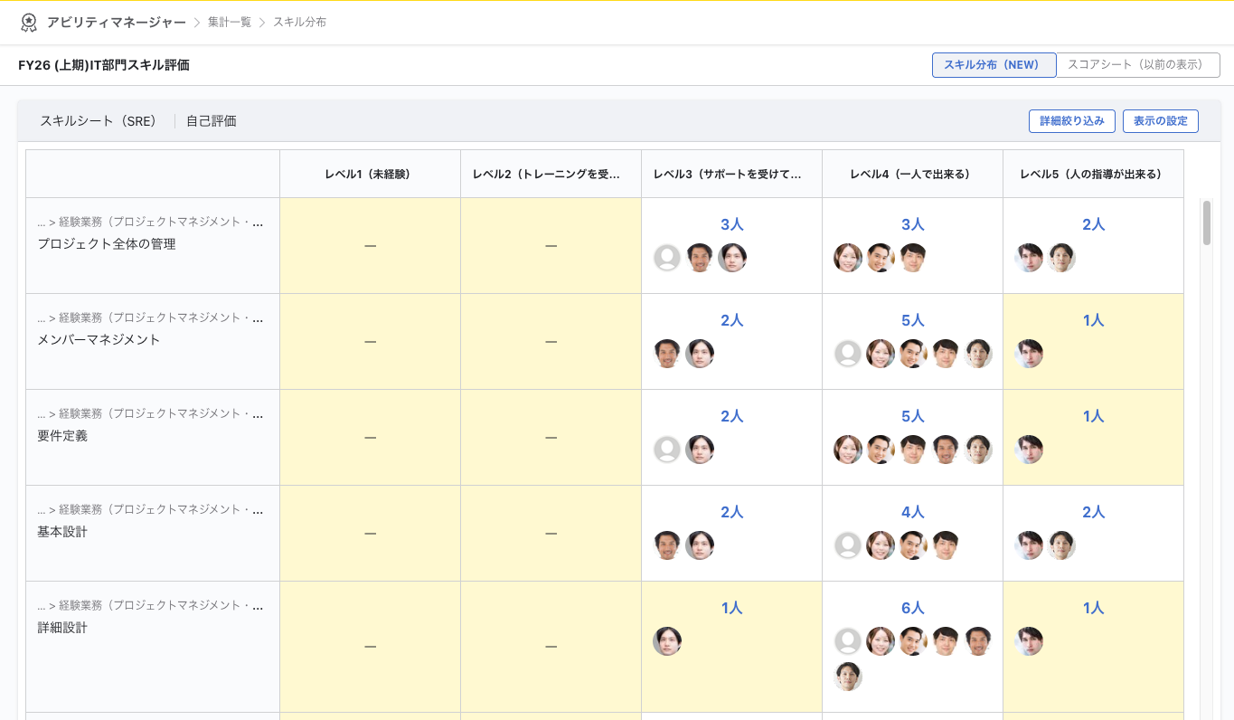Click grey placeholder avatar in 詳細設計 level 4
This screenshot has width=1234, height=720.
848,642
